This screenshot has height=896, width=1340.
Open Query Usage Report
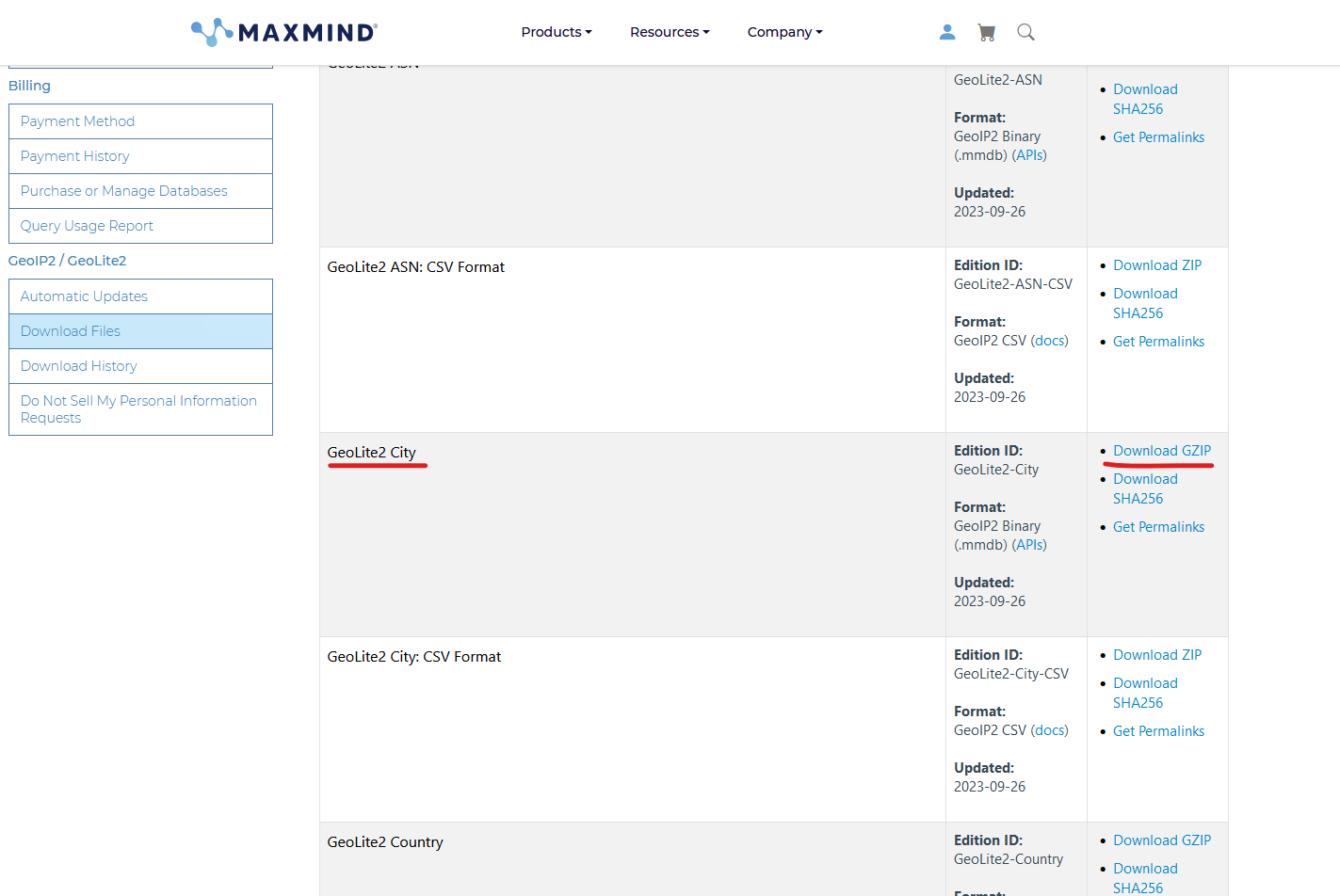pos(87,226)
